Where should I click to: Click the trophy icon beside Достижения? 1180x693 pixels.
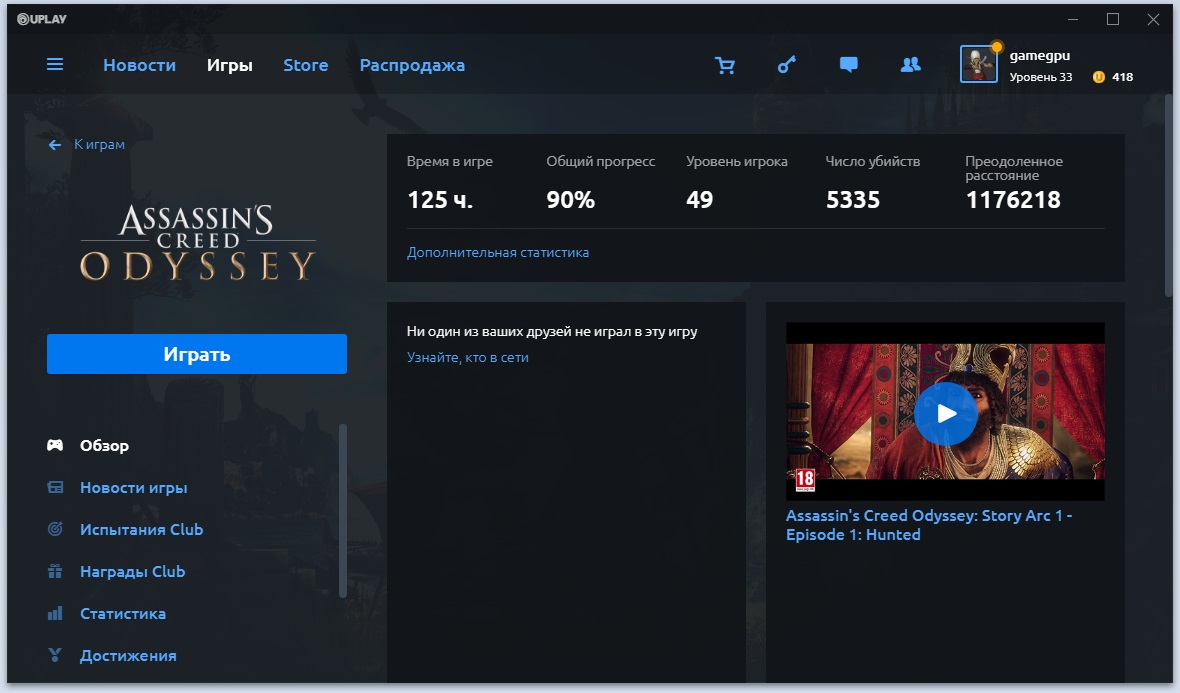[x=55, y=655]
